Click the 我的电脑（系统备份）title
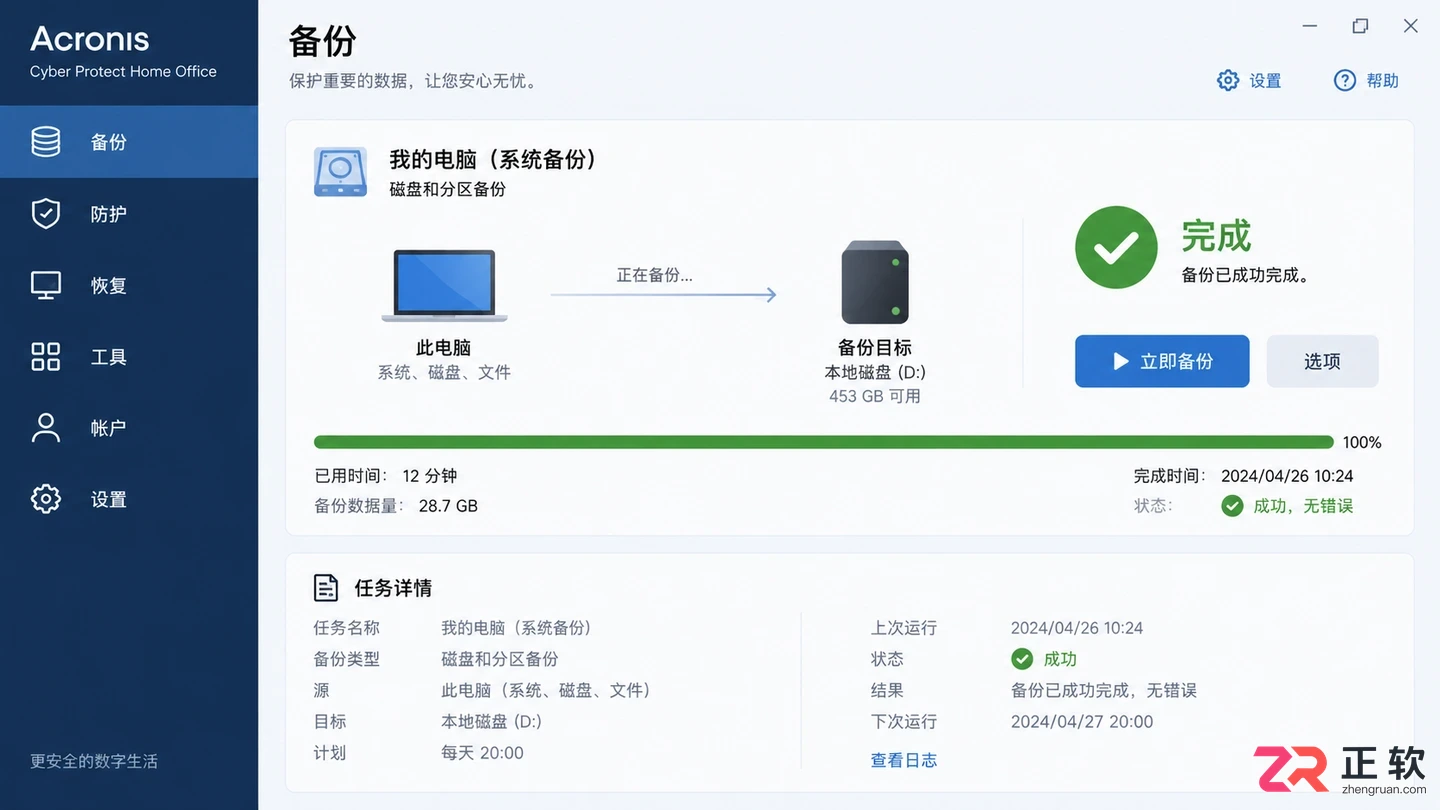 click(493, 159)
